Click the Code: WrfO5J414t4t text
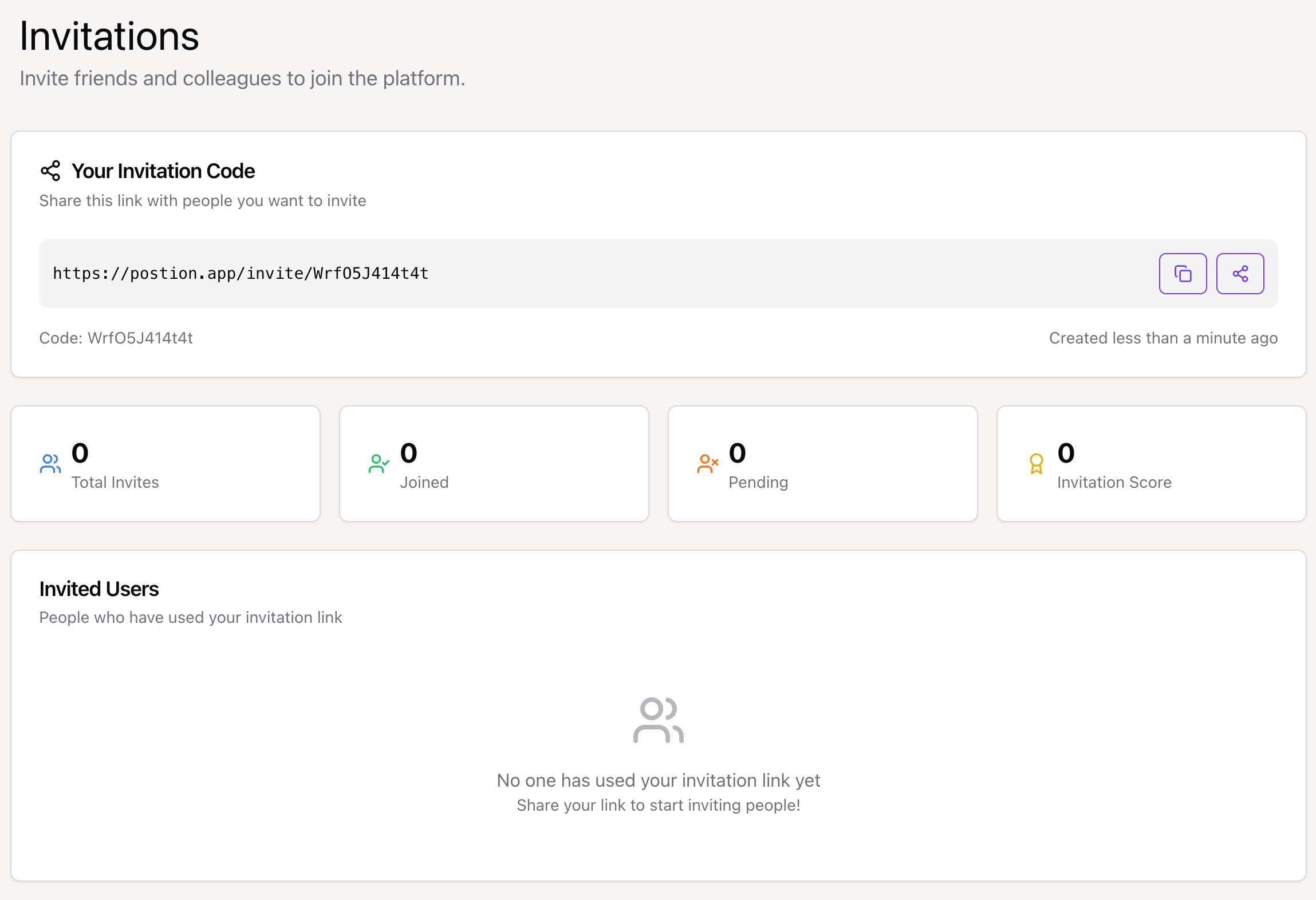 [x=116, y=338]
